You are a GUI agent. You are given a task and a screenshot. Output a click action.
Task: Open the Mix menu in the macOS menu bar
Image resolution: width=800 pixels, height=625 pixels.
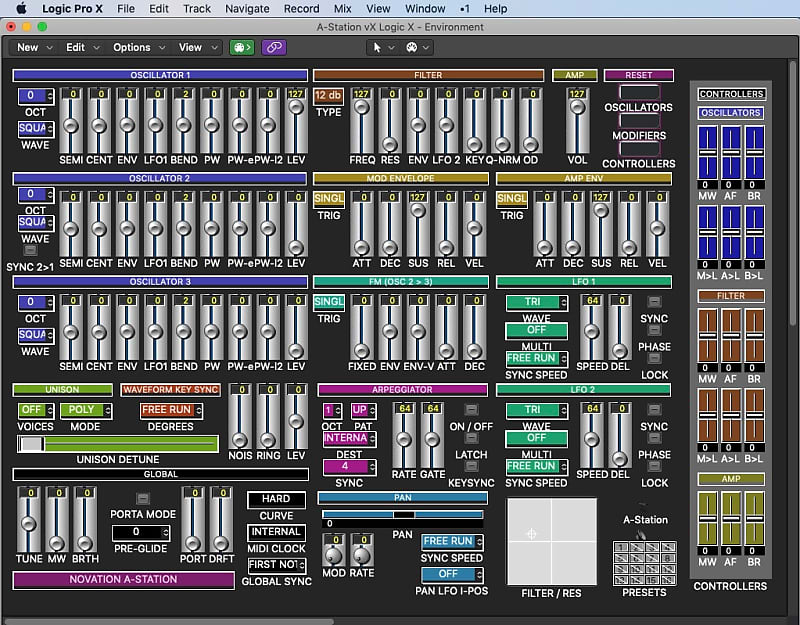click(x=341, y=8)
